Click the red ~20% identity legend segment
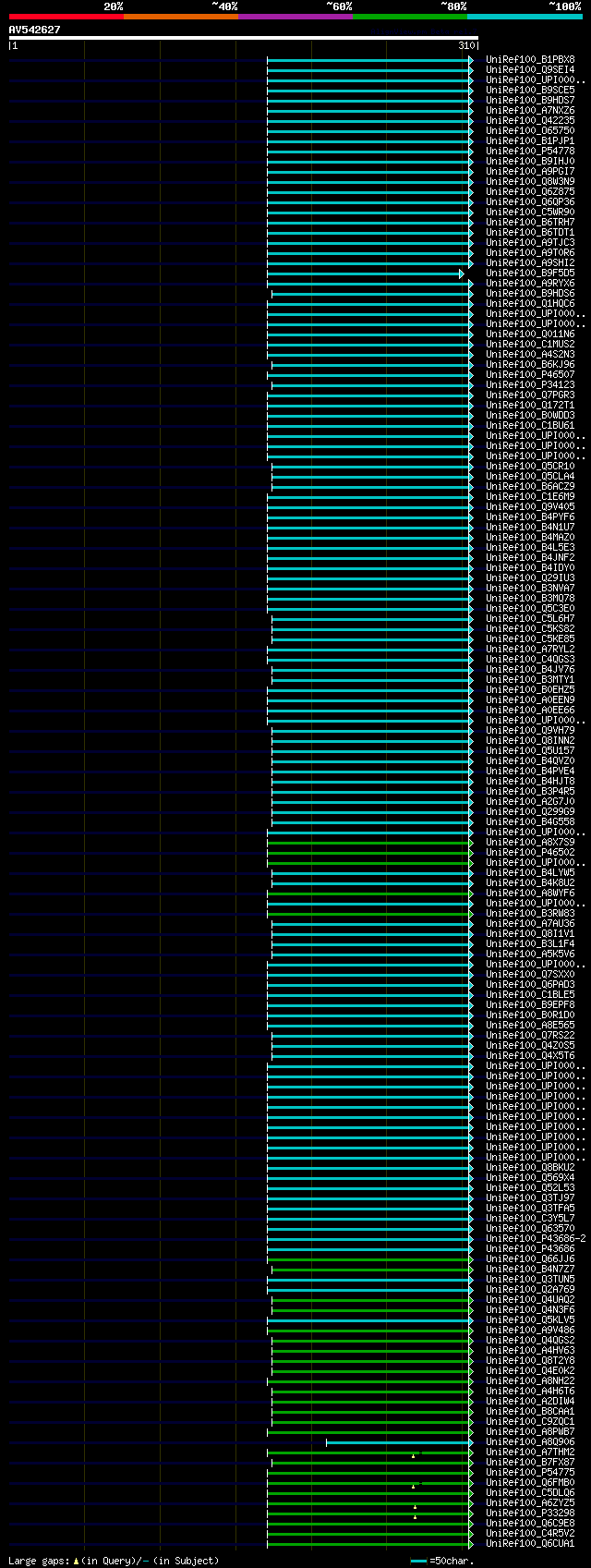The image size is (591, 1568). point(66,16)
